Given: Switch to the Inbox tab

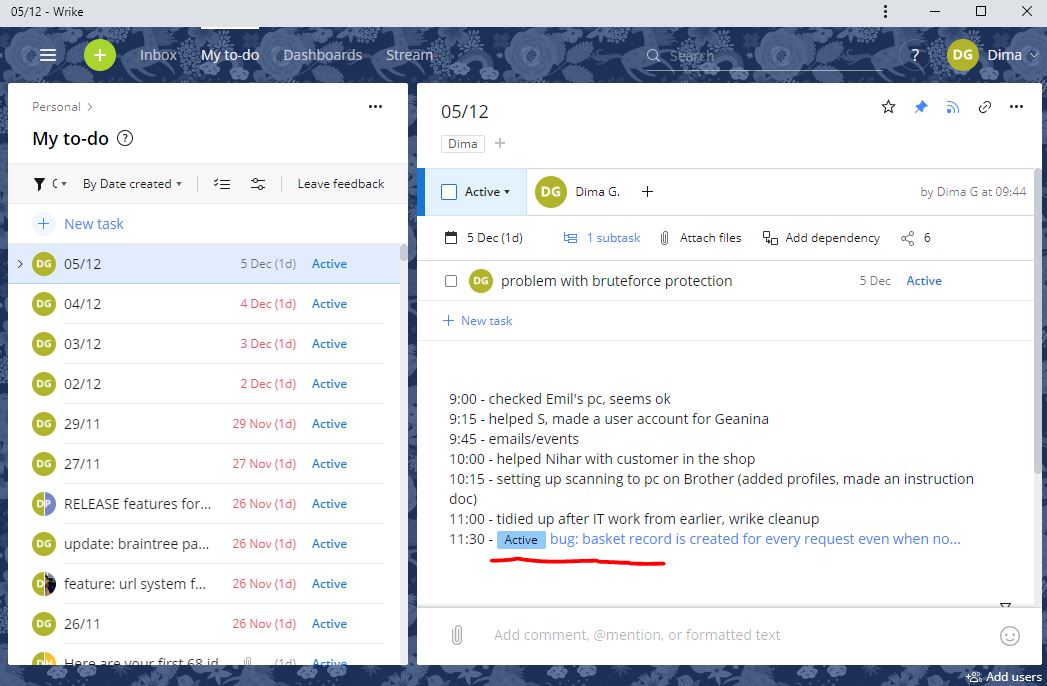Looking at the screenshot, I should pyautogui.click(x=158, y=55).
